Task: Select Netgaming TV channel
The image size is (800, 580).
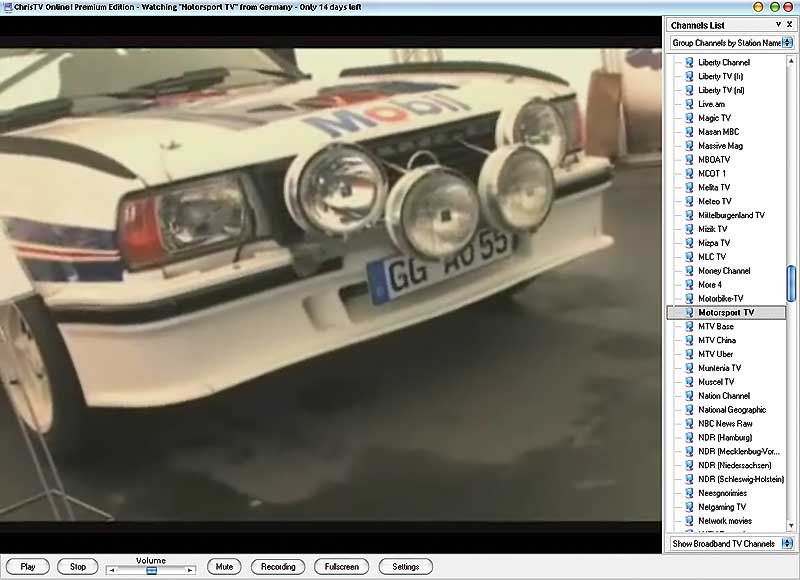Action: [x=722, y=507]
